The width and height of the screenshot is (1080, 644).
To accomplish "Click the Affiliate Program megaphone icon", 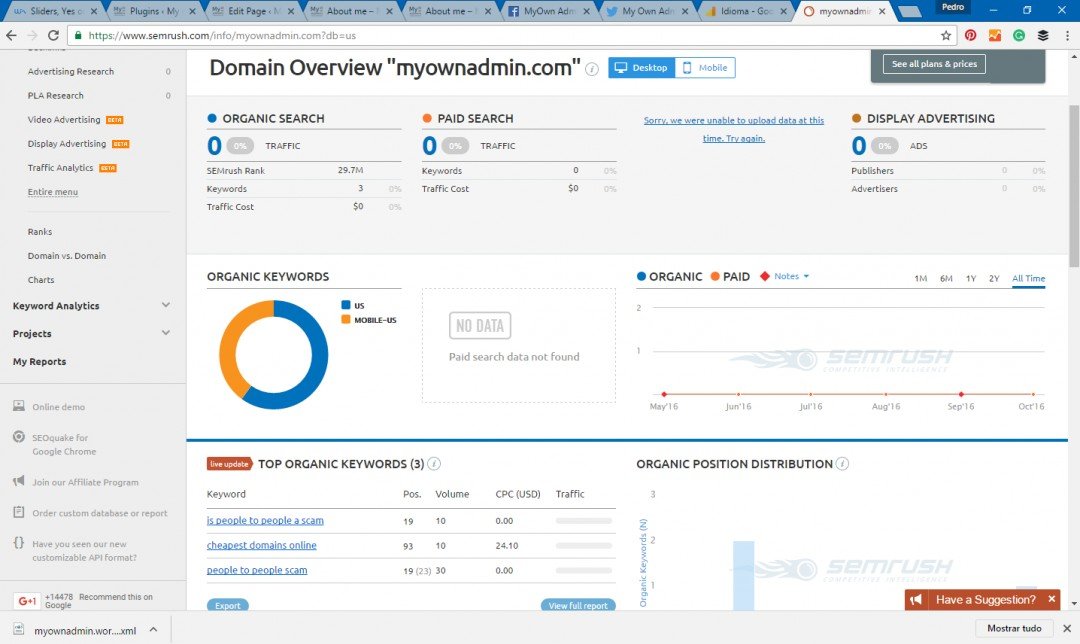I will 19,481.
